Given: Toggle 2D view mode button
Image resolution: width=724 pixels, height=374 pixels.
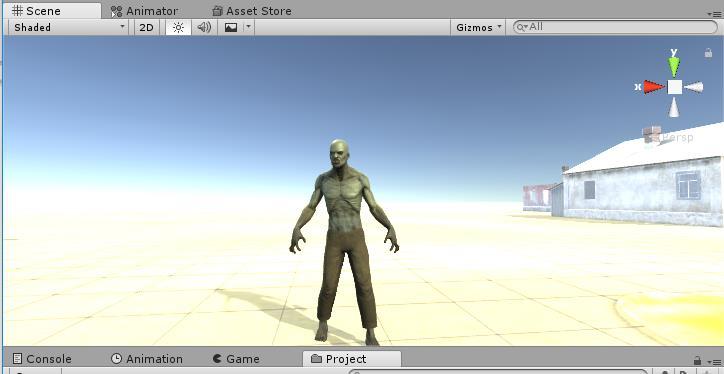Looking at the screenshot, I should click(146, 27).
